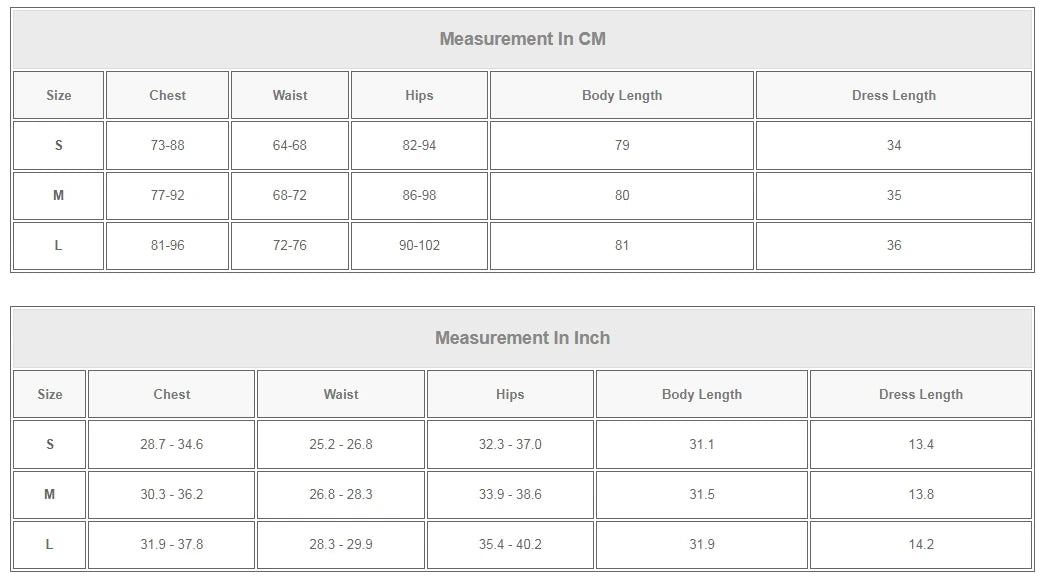Click the 68-72 waist cell
The height and width of the screenshot is (580, 1044).
(x=290, y=195)
